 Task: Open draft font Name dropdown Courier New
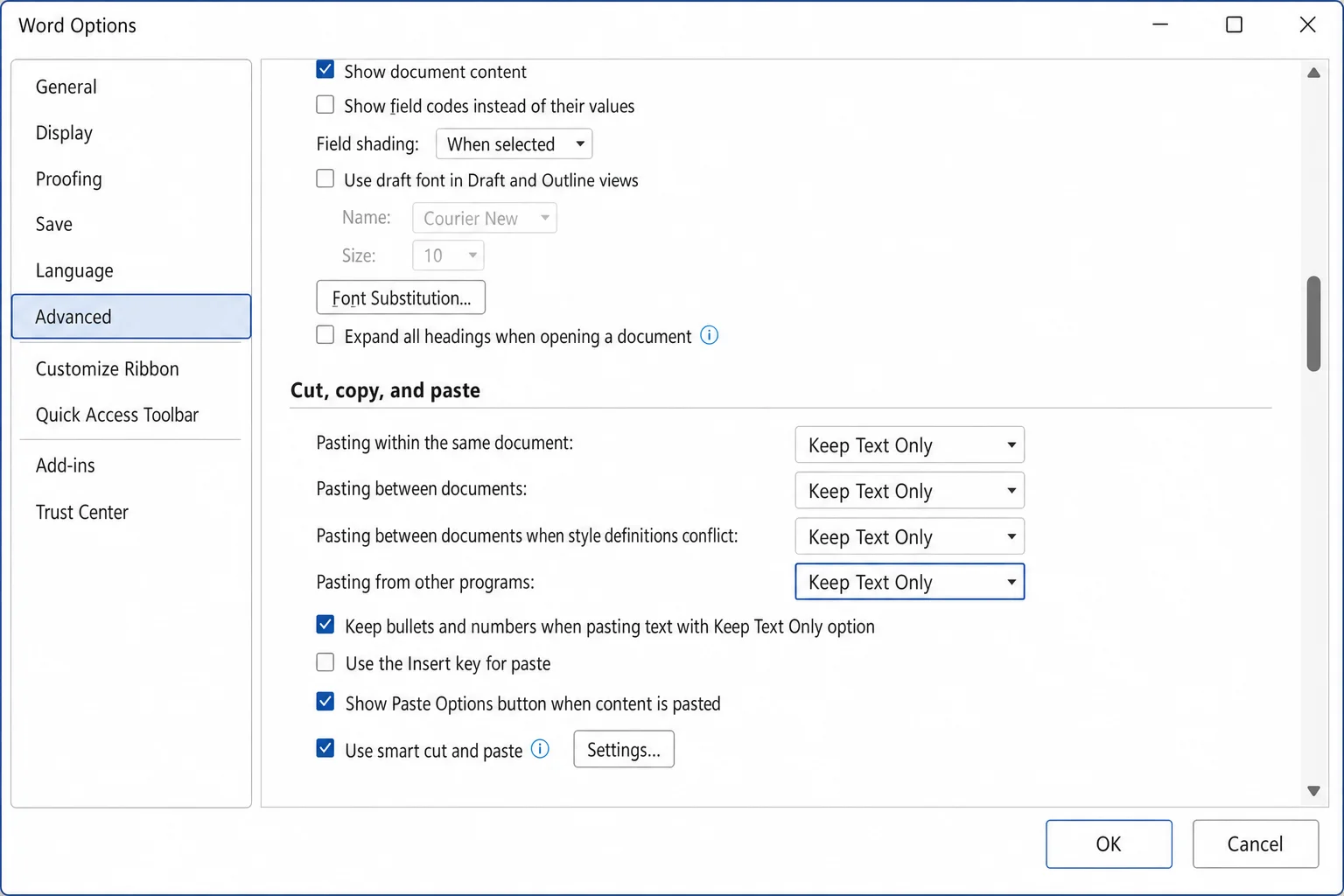pyautogui.click(x=484, y=218)
